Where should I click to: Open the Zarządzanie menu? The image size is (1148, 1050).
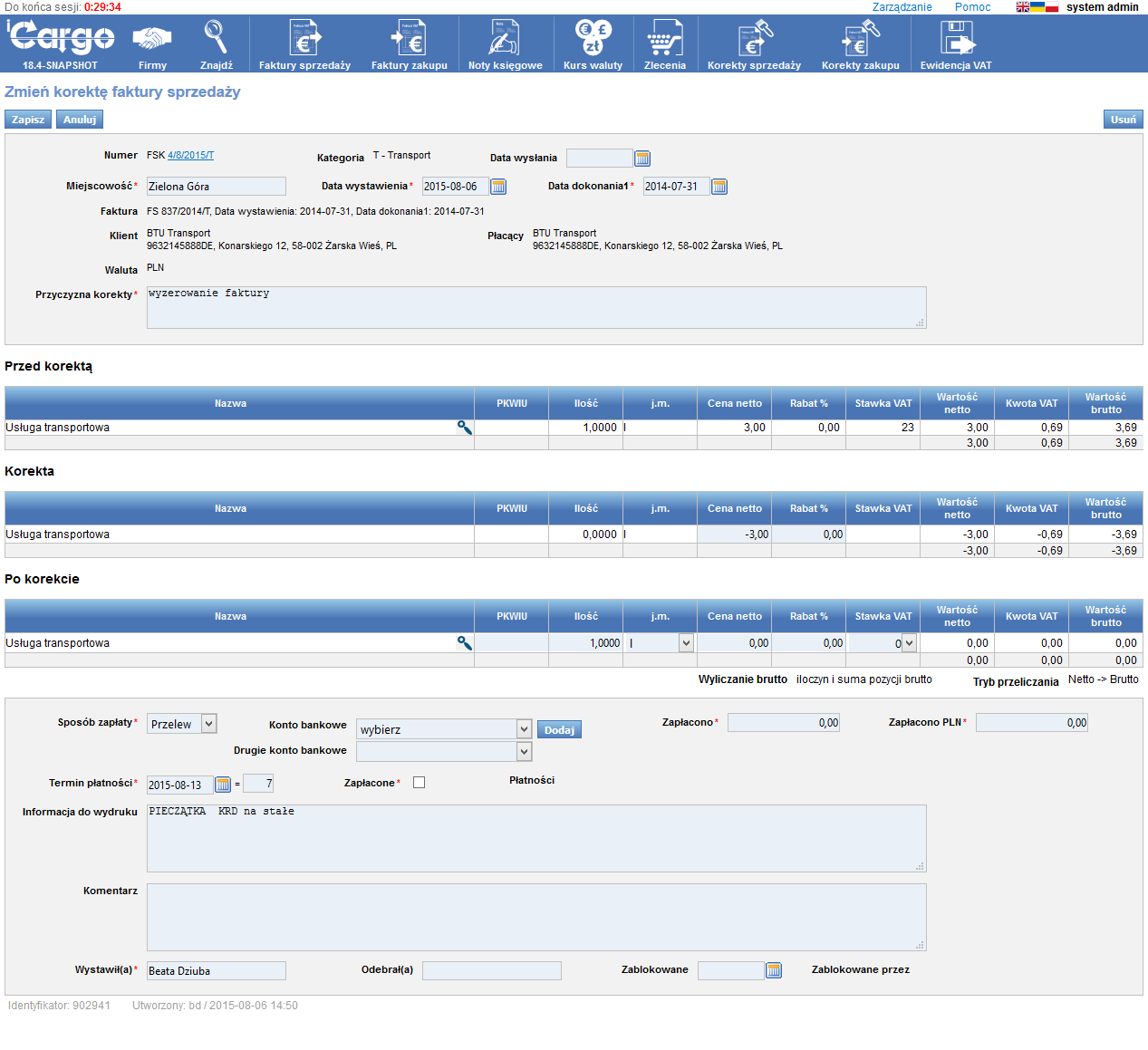[902, 7]
